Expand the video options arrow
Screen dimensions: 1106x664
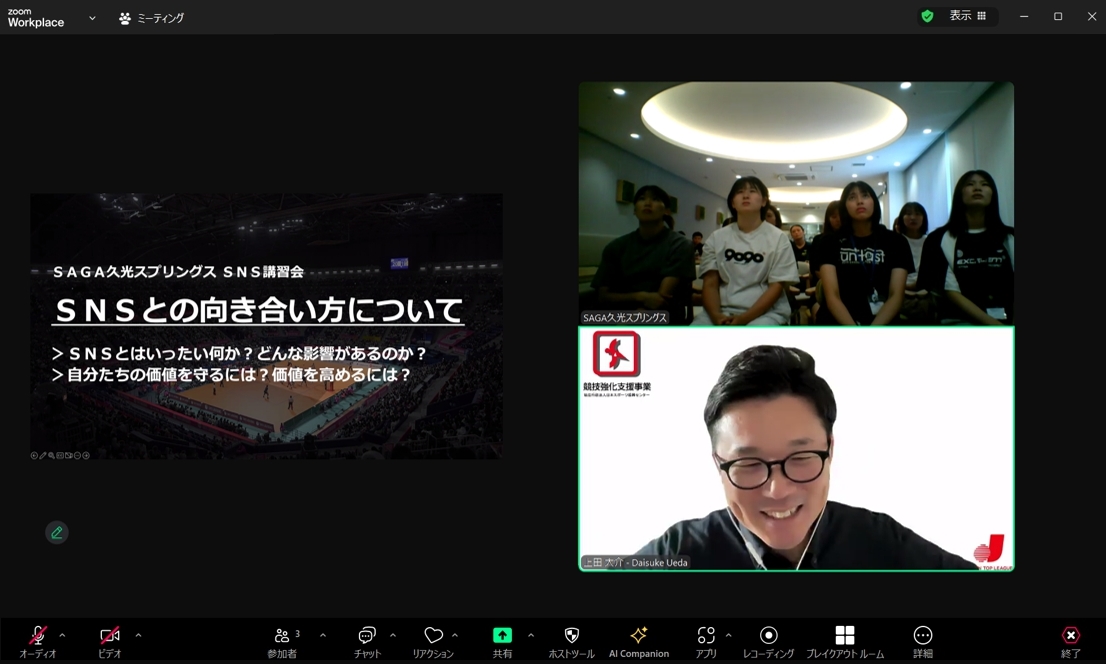[x=138, y=635]
